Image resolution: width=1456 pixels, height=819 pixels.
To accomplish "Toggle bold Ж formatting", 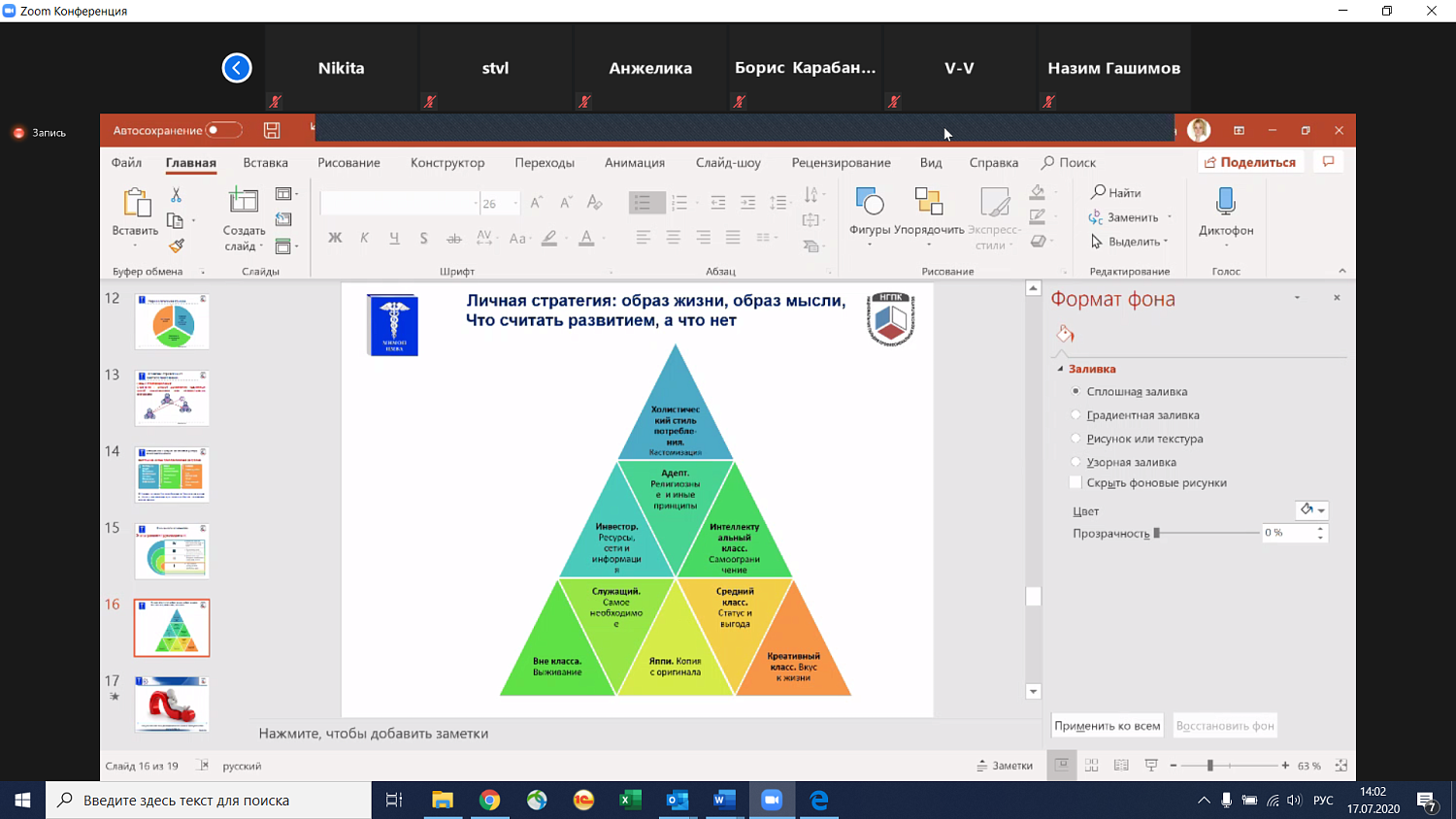I will pos(335,238).
